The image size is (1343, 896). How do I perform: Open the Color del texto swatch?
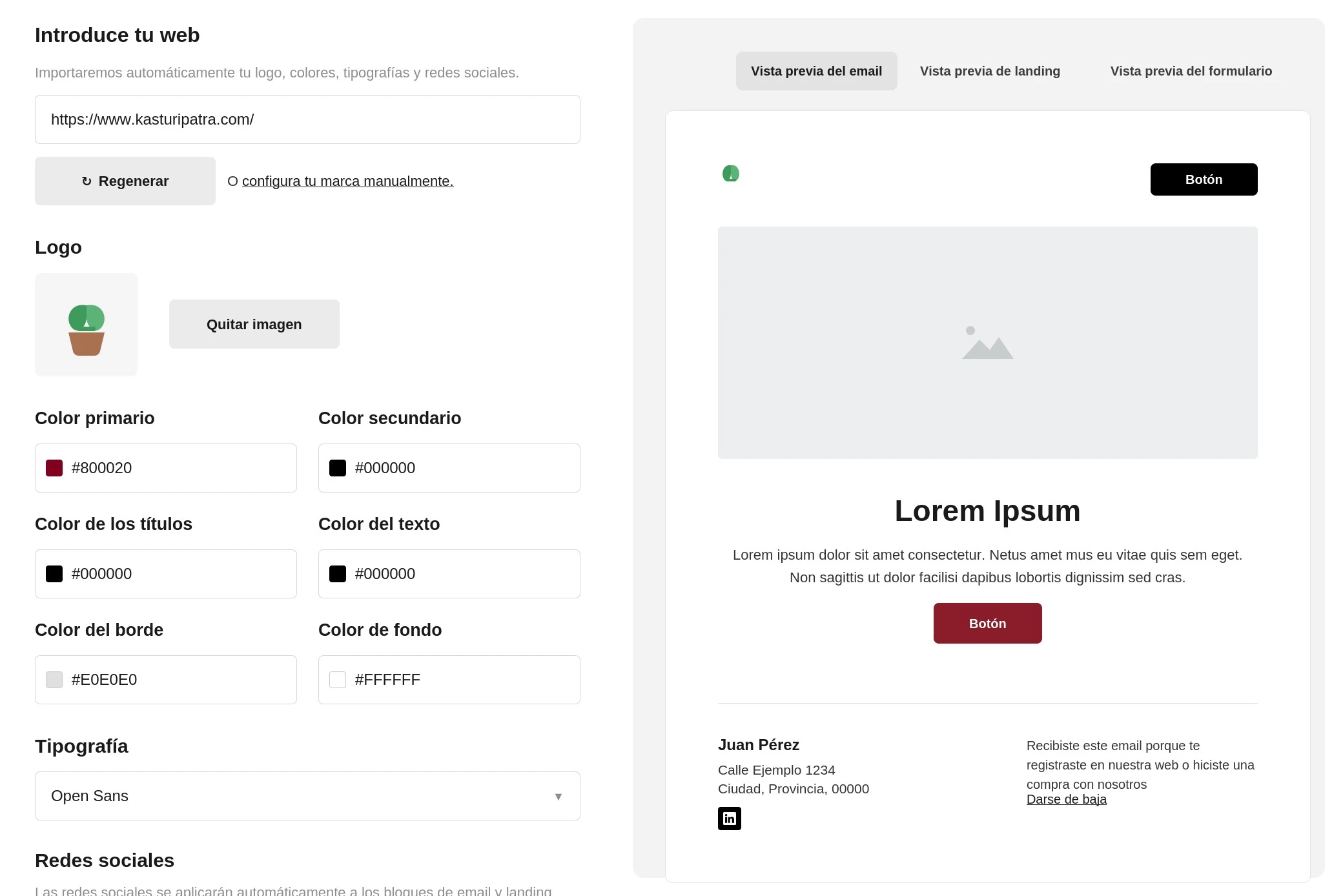pyautogui.click(x=338, y=574)
